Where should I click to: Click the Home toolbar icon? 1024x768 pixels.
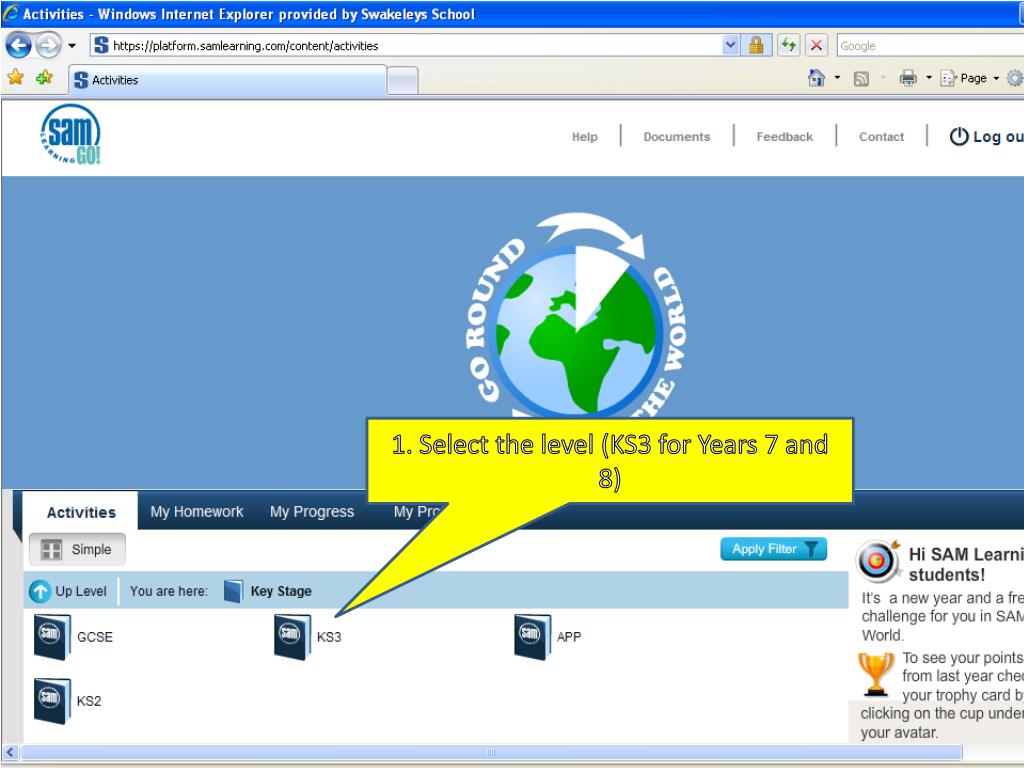tap(816, 78)
